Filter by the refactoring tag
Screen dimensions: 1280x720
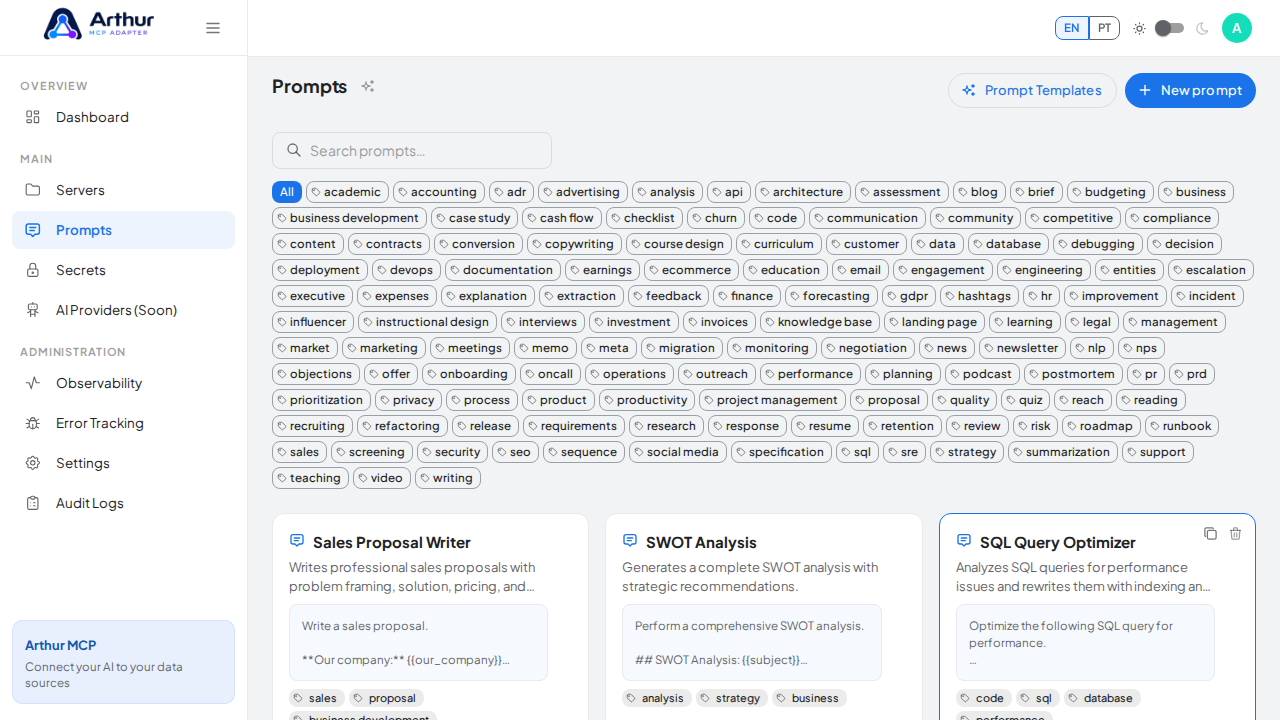pos(402,426)
